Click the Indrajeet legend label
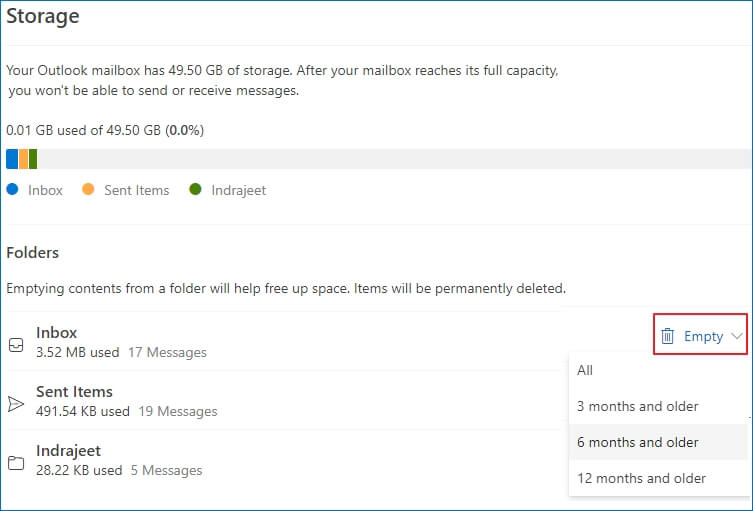 pyautogui.click(x=239, y=190)
